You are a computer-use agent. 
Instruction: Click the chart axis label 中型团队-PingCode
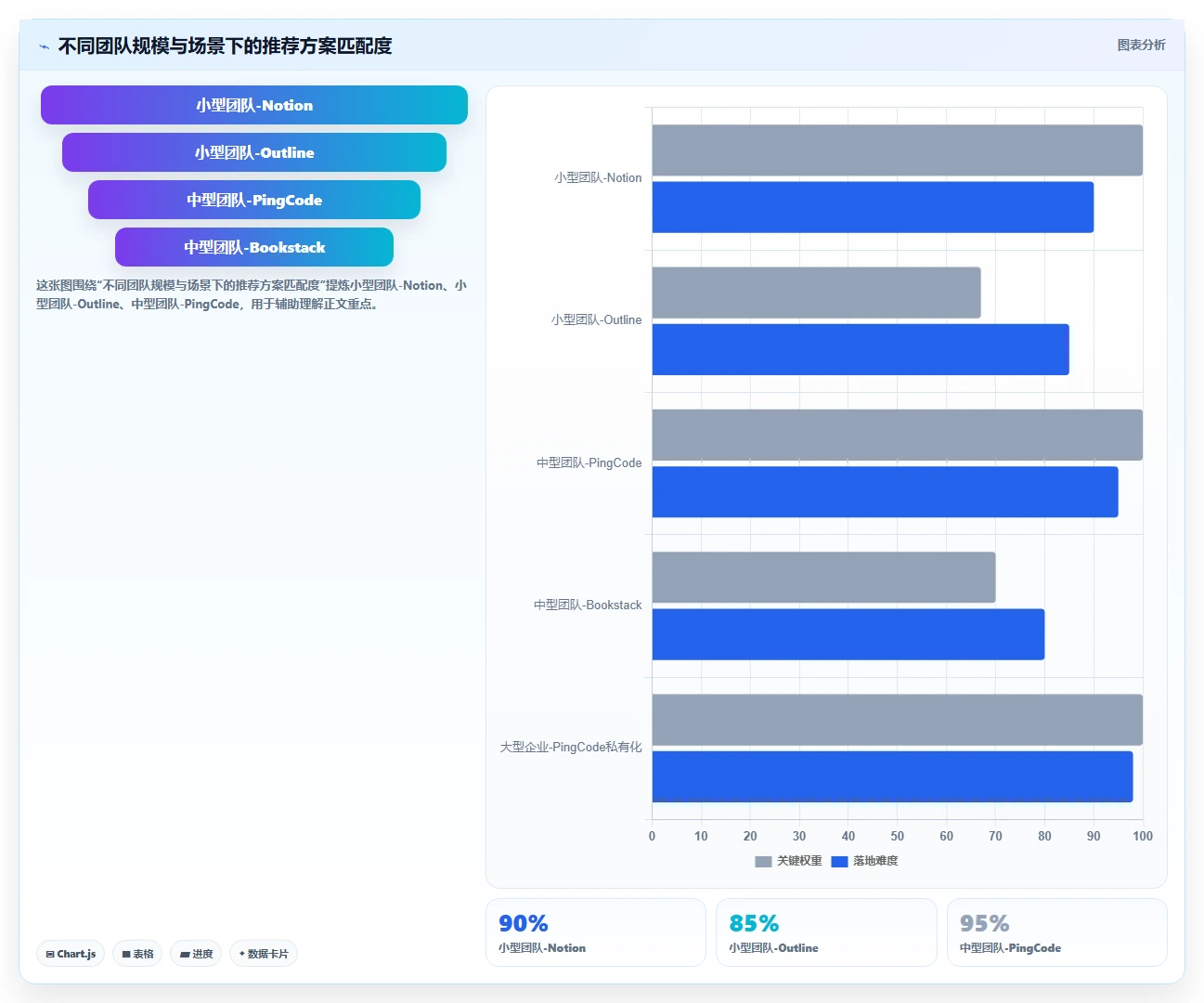589,462
